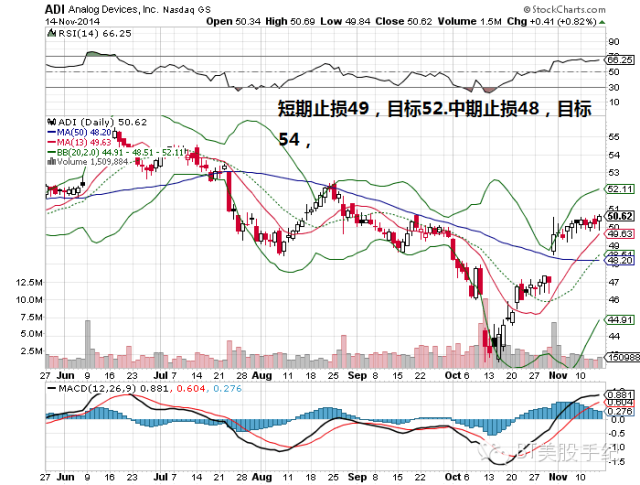Viewport: 640px width, 485px height.
Task: Click the 'Nasdaq GS' exchange label
Action: pyautogui.click(x=187, y=10)
